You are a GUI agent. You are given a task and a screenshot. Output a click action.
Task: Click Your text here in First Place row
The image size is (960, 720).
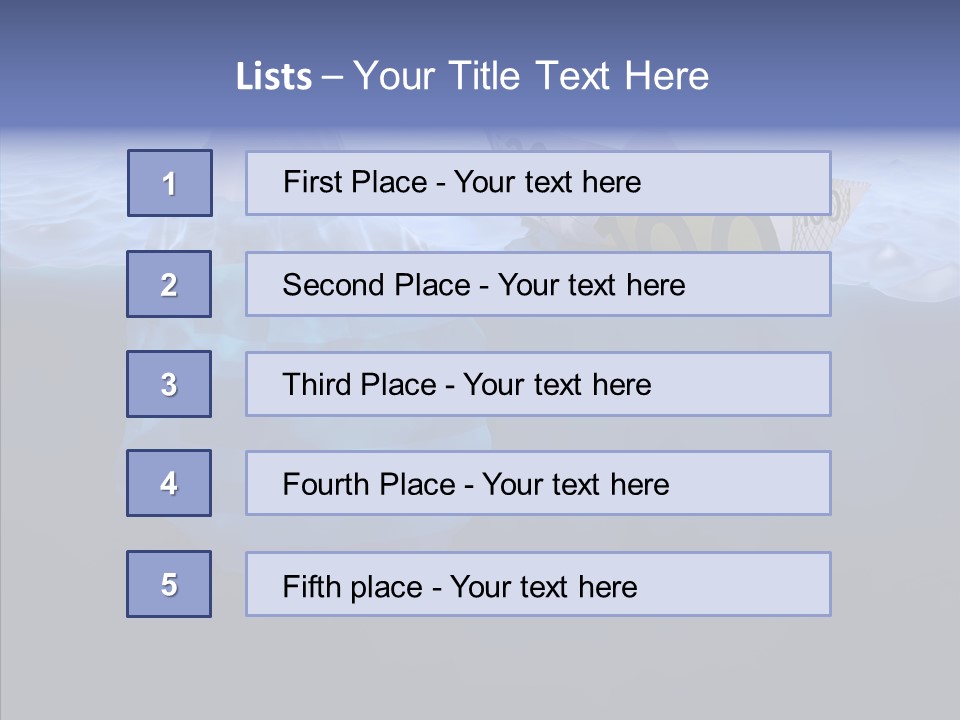tap(547, 182)
